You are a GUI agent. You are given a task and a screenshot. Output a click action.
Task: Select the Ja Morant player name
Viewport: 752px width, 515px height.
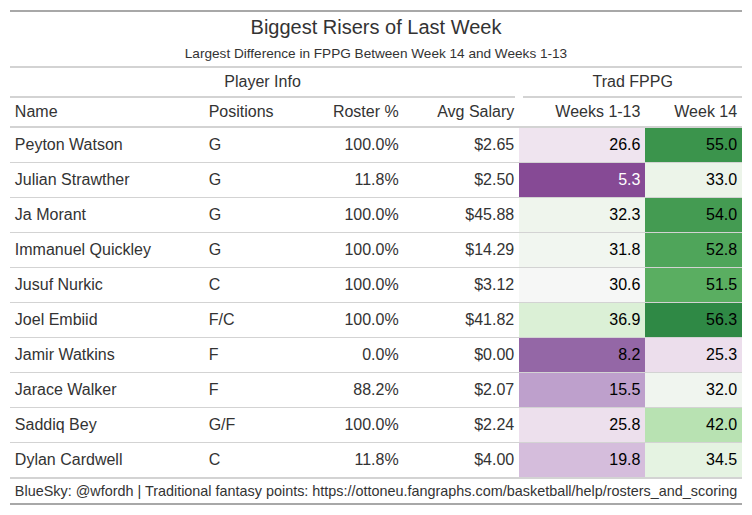51,215
